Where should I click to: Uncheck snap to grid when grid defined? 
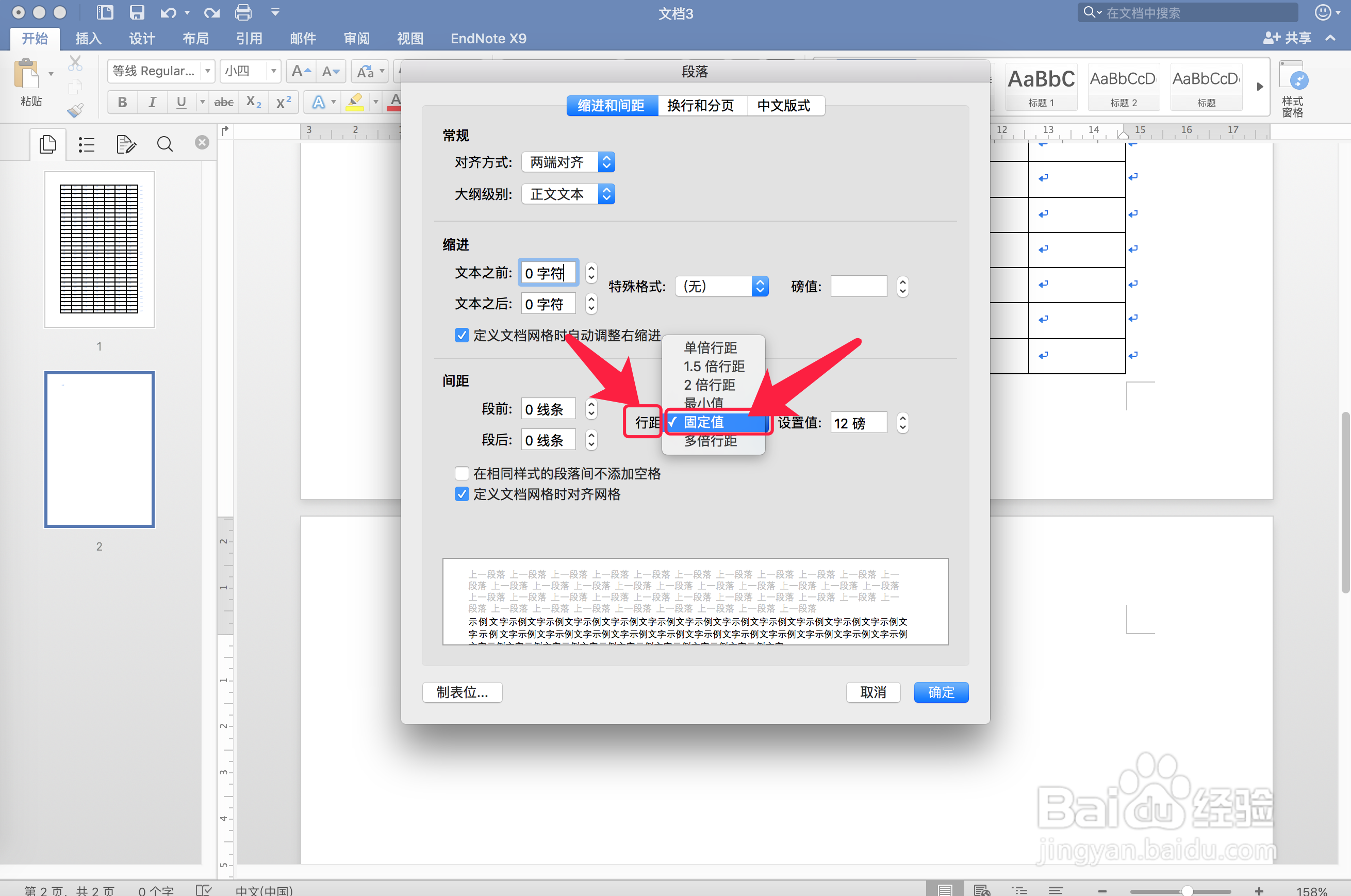462,494
